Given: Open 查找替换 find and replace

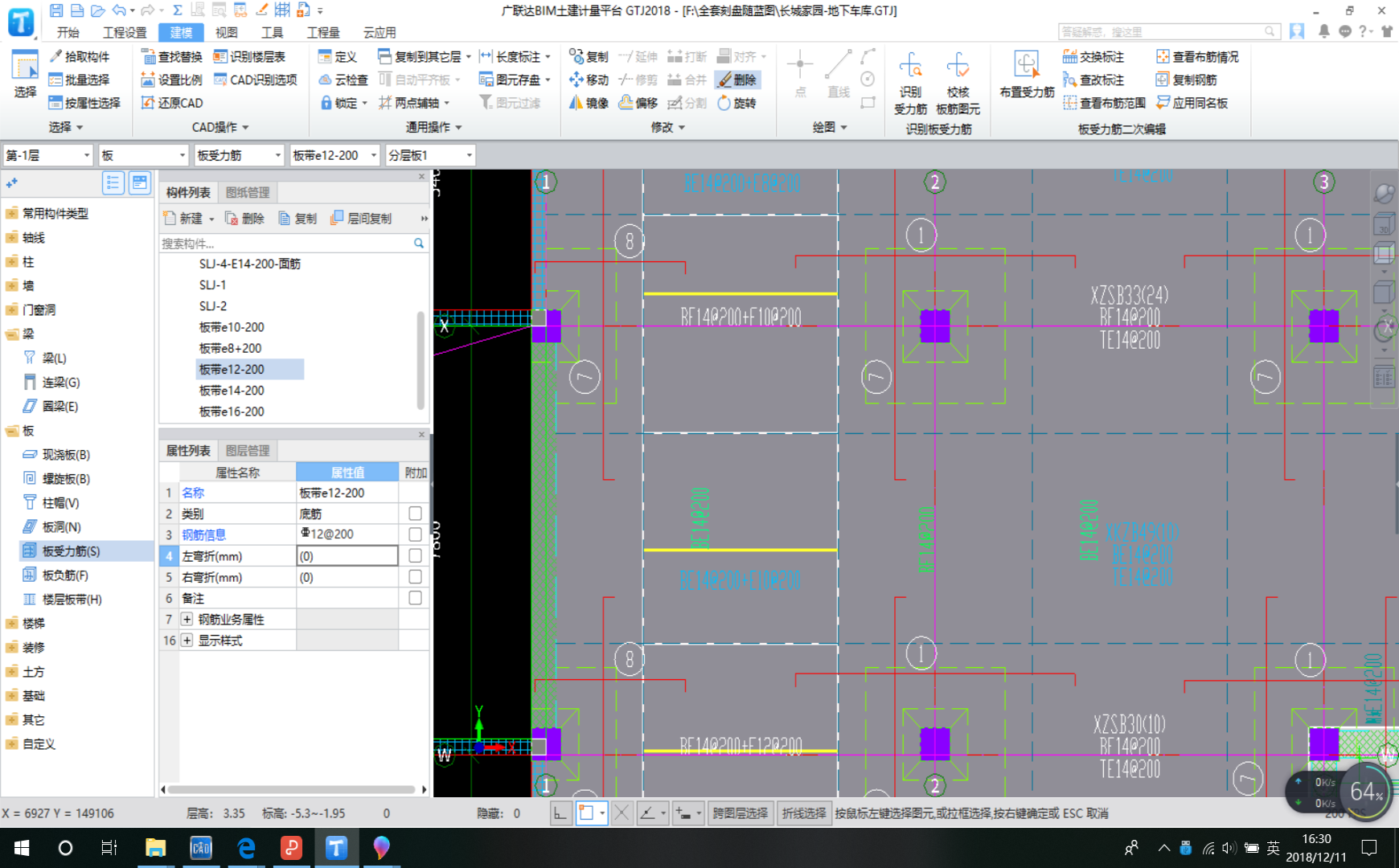Looking at the screenshot, I should (171, 57).
